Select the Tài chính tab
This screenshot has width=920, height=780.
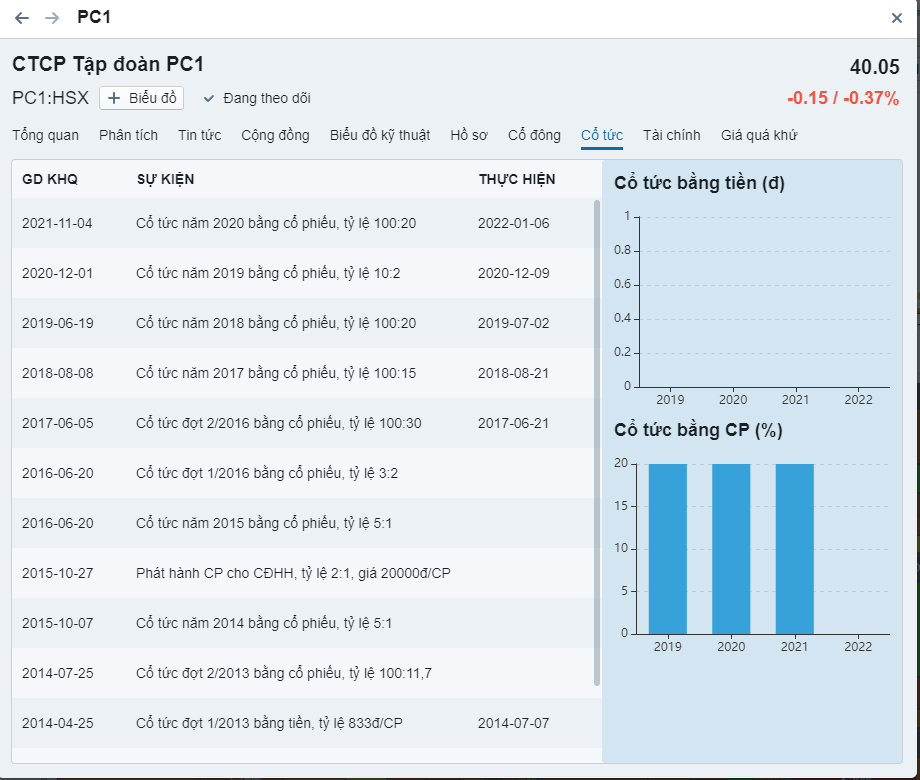671,135
